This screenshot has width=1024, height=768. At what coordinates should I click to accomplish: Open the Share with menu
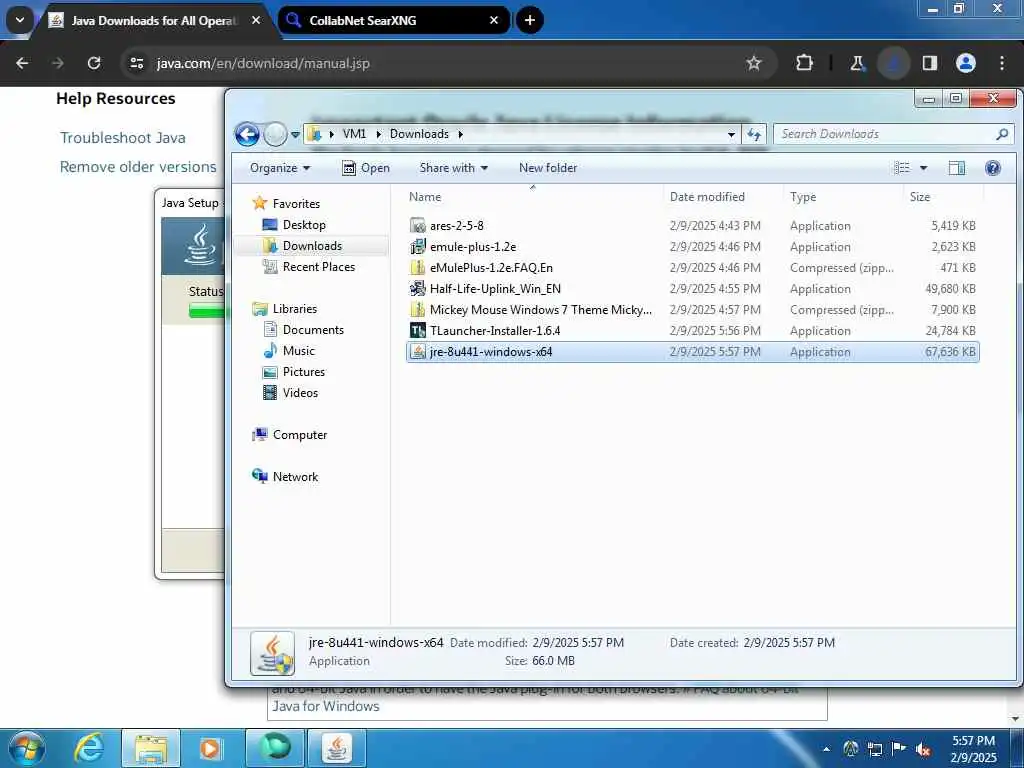pos(453,168)
